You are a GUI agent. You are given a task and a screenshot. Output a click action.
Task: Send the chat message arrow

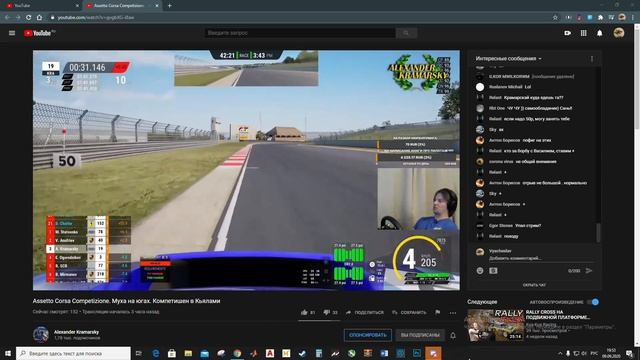pos(589,271)
